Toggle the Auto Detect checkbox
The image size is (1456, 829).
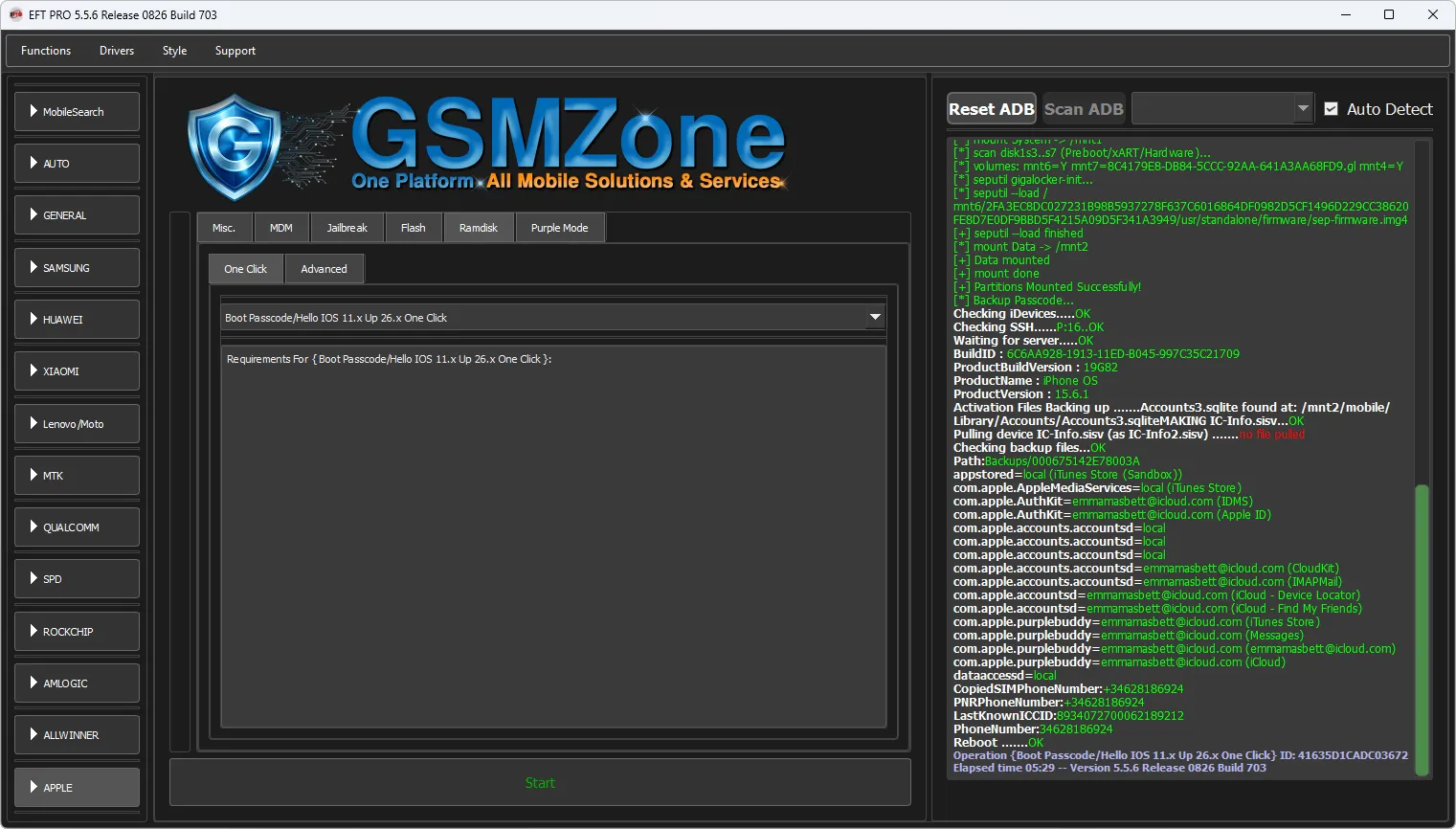pyautogui.click(x=1331, y=109)
